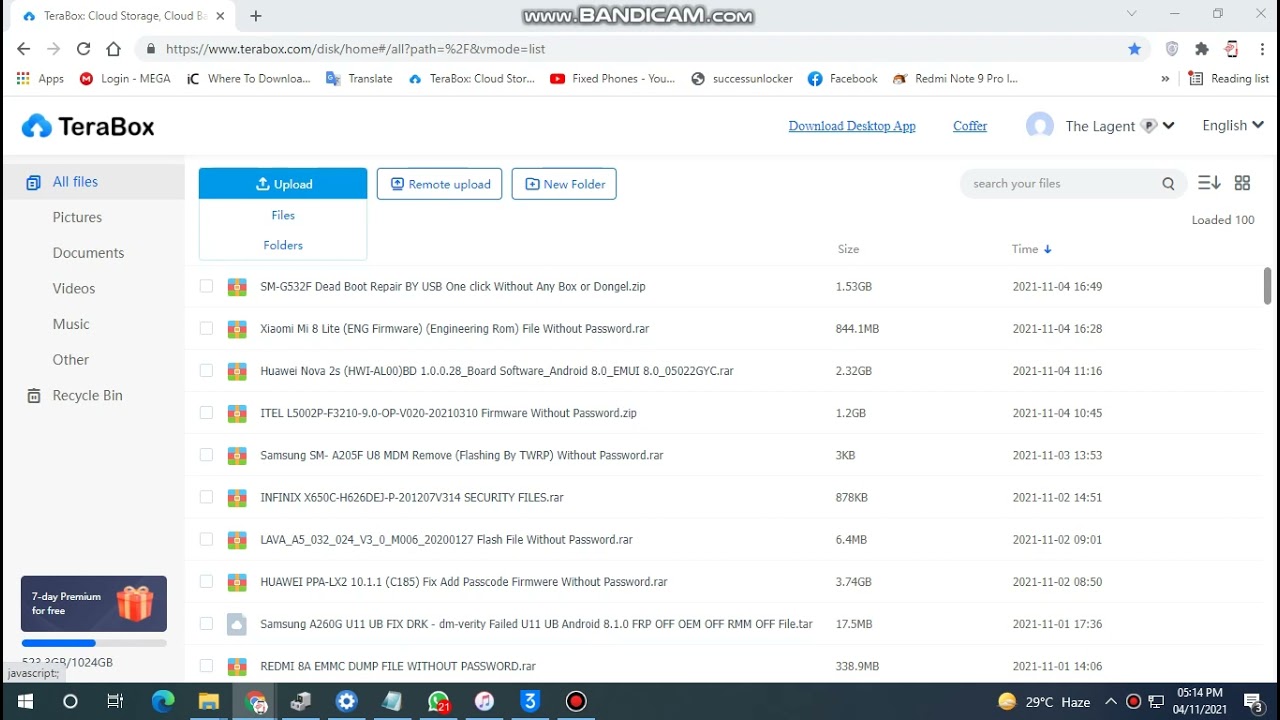Viewport: 1280px width, 720px height.
Task: Show hidden bookmarks with double chevron
Action: [1165, 79]
